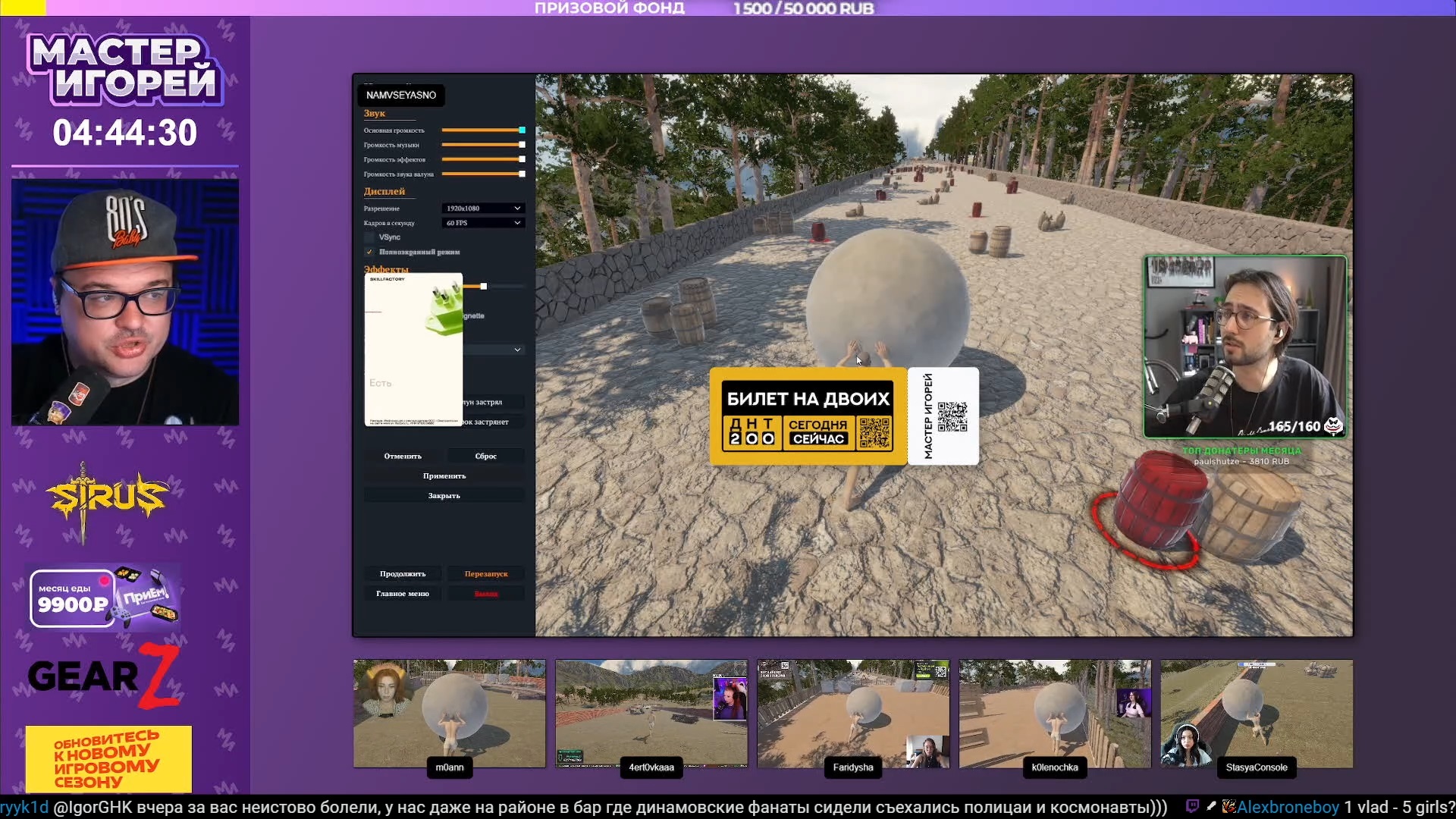The height and width of the screenshot is (819, 1456).
Task: Uncheck the Полноэкранный режим checkbox
Action: pyautogui.click(x=369, y=252)
